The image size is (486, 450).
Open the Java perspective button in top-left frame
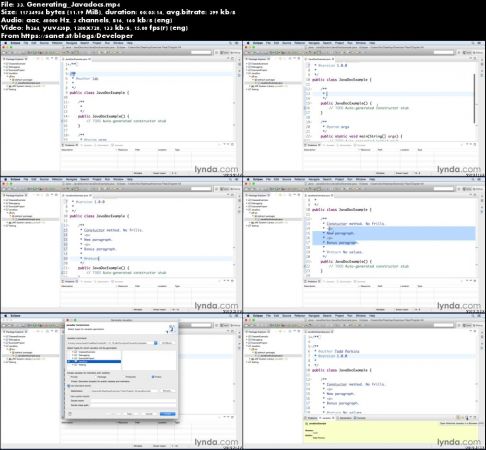(x=223, y=52)
